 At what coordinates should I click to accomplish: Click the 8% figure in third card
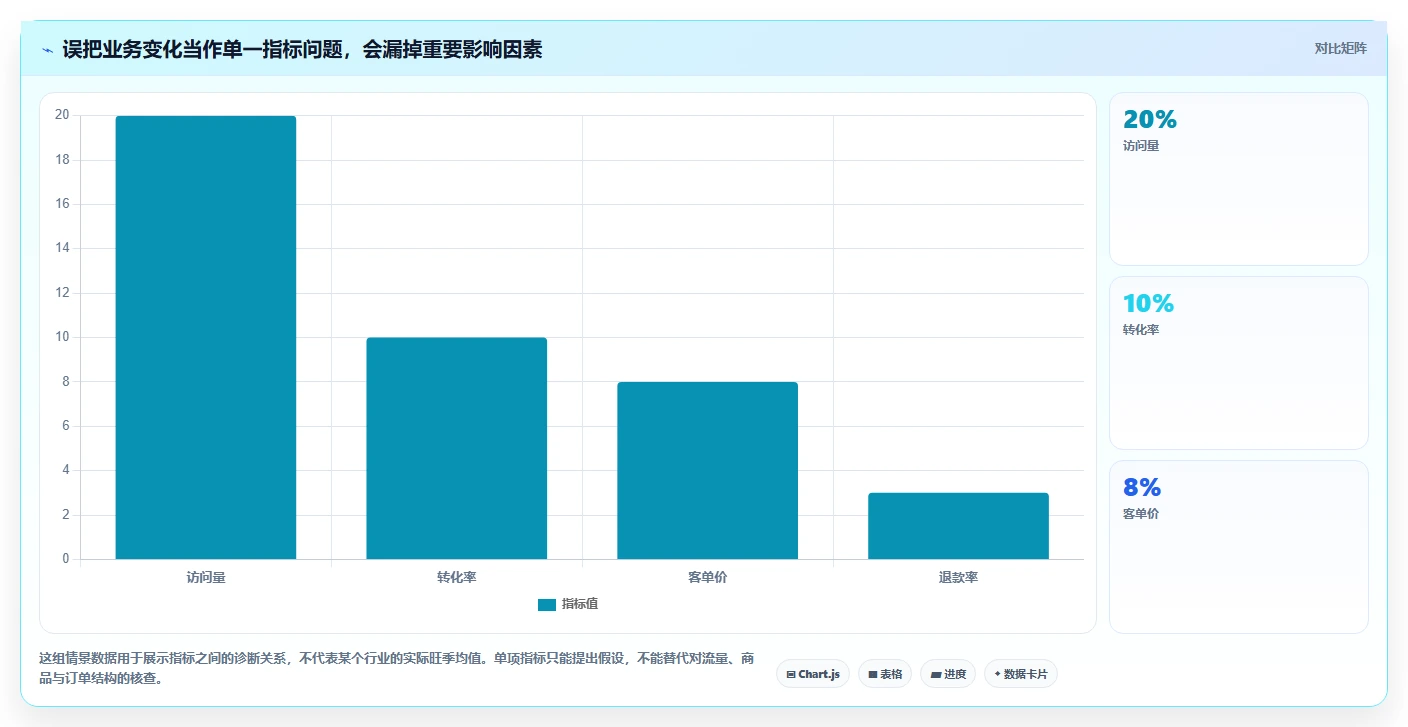pos(1142,487)
